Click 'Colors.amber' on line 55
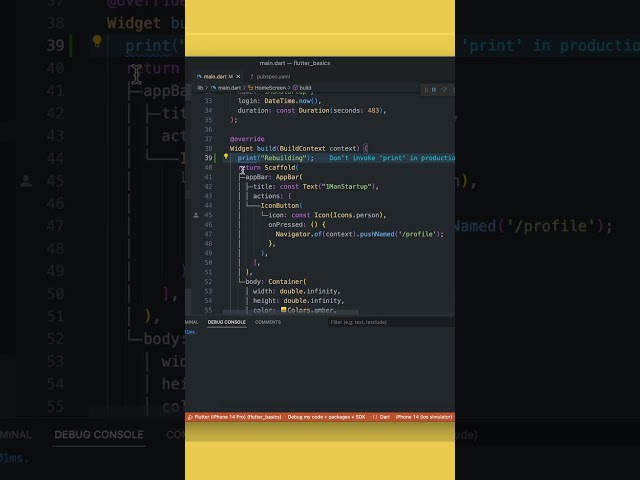Image resolution: width=640 pixels, height=480 pixels. pos(311,310)
